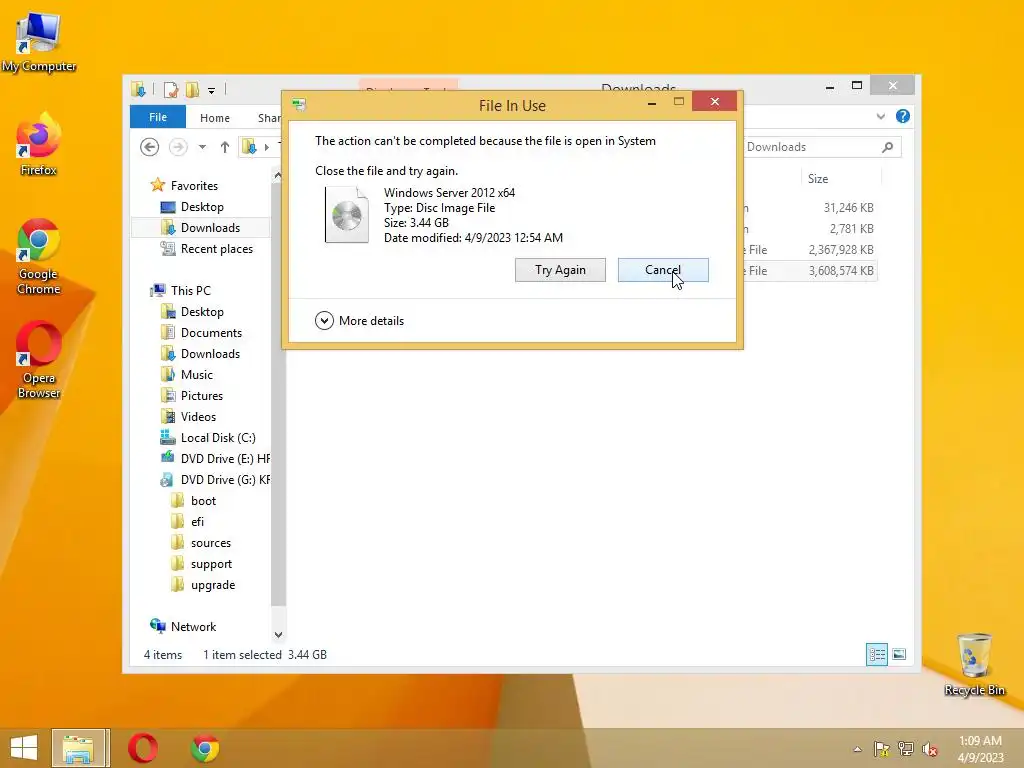Screen dimensions: 1024x768
Task: Open the boot folder
Action: pyautogui.click(x=193, y=501)
